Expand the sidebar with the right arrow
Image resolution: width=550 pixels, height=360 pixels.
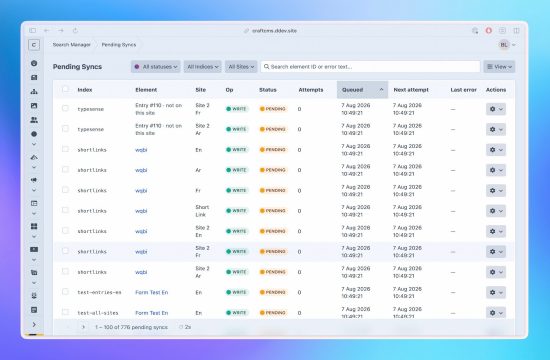(34, 325)
